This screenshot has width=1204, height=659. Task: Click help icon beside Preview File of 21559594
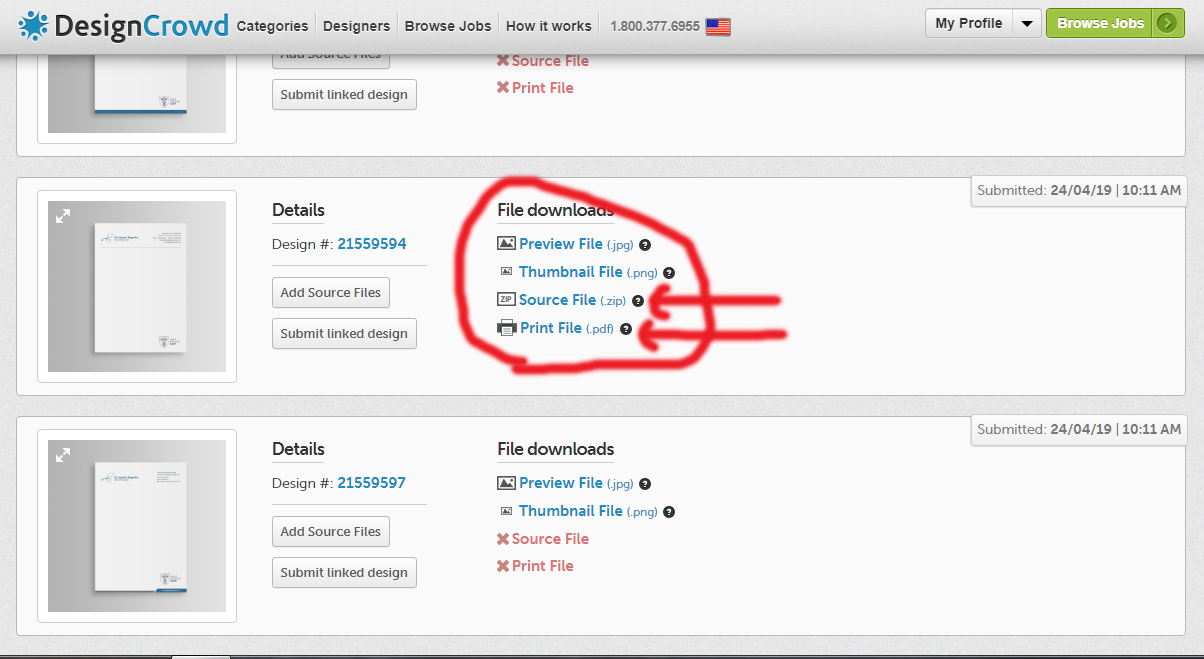pos(645,245)
